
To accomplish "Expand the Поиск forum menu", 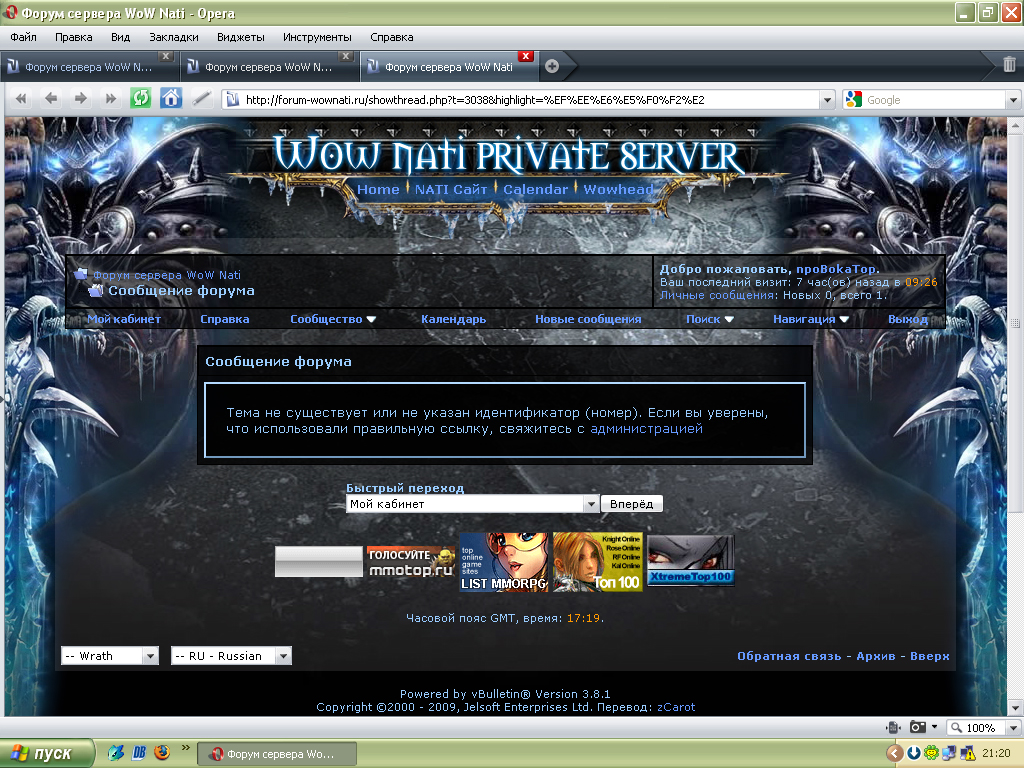I will [x=710, y=319].
